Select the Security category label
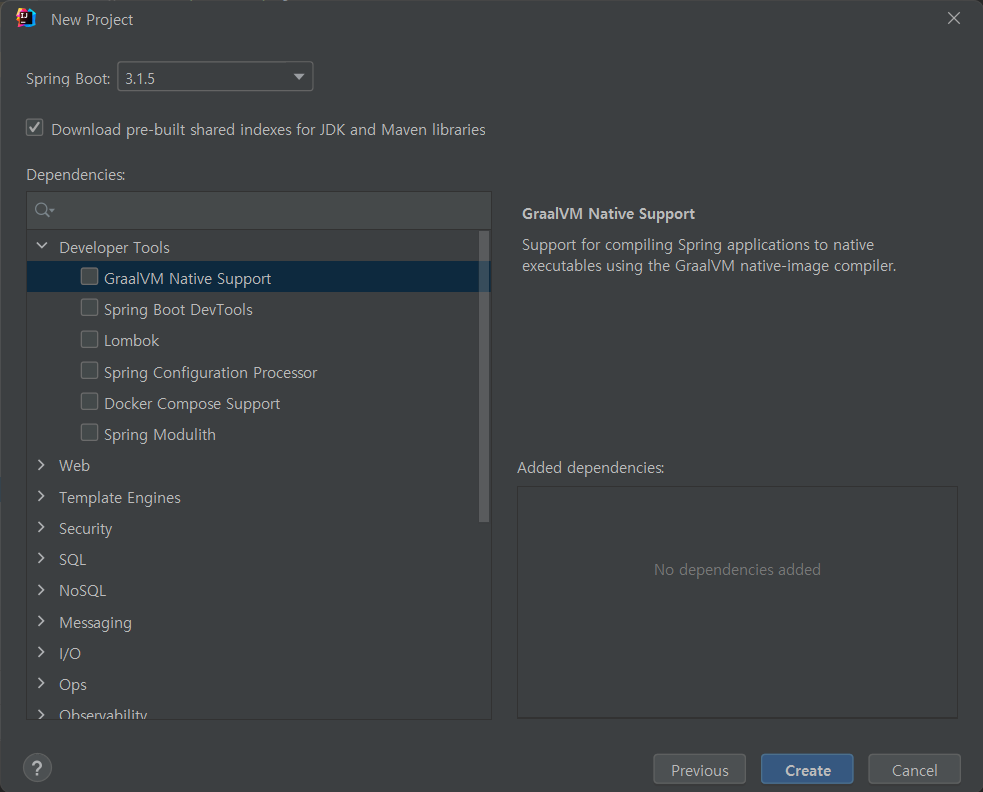Image resolution: width=983 pixels, height=792 pixels. 85,529
